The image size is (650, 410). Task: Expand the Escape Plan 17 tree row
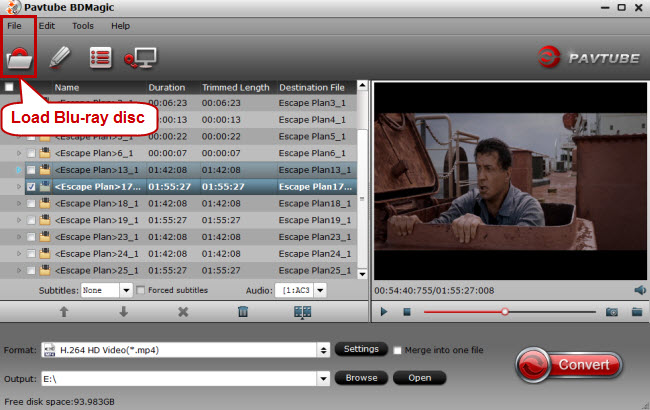[x=19, y=187]
